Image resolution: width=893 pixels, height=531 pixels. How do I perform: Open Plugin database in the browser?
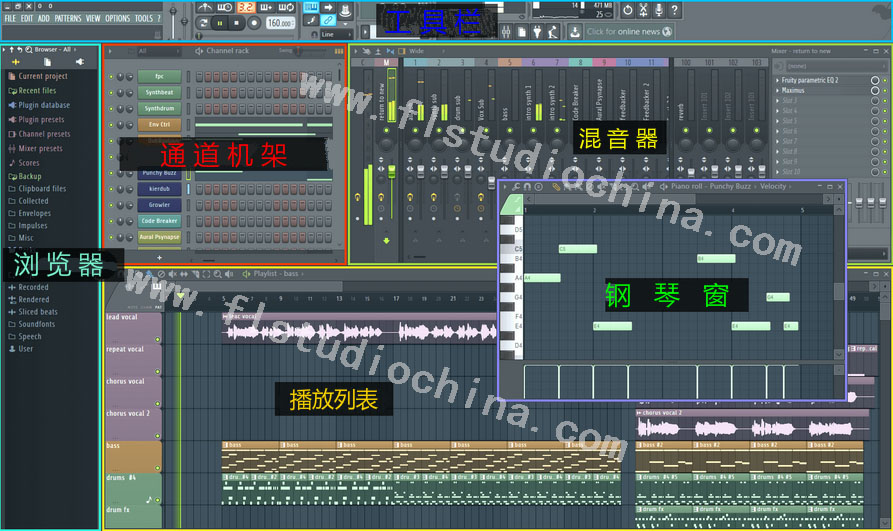(x=44, y=105)
